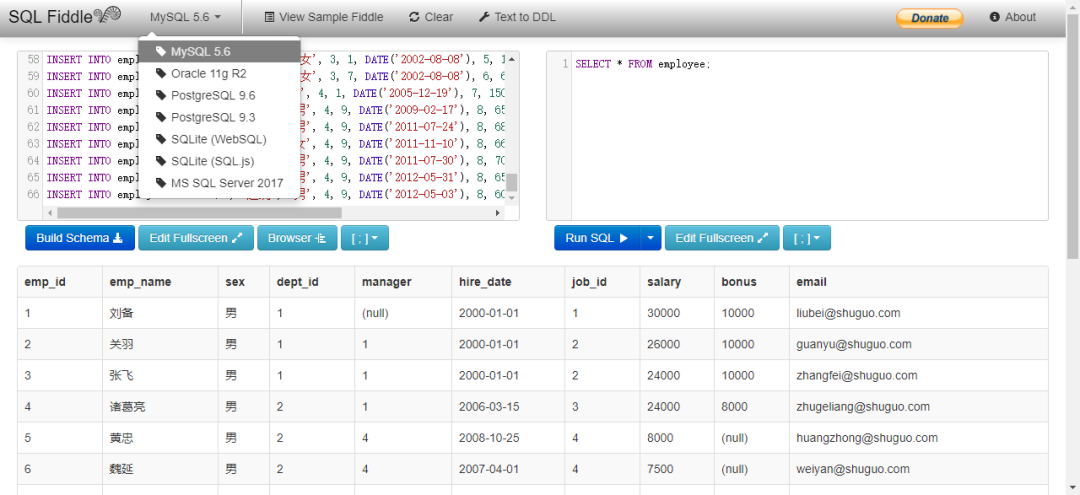Click the Run SQL button
Image resolution: width=1080 pixels, height=495 pixels.
(597, 238)
